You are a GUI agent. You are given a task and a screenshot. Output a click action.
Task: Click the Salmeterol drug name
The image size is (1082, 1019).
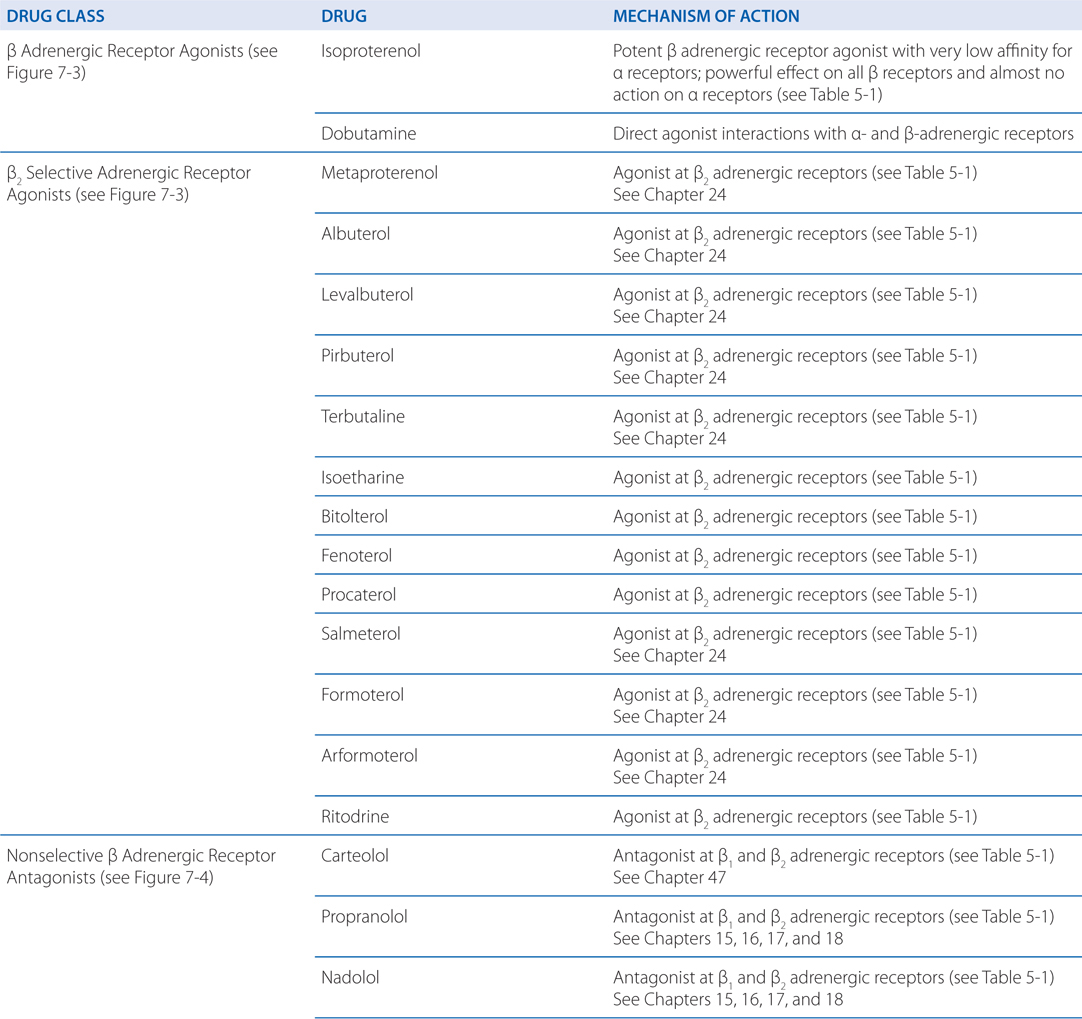(x=359, y=634)
